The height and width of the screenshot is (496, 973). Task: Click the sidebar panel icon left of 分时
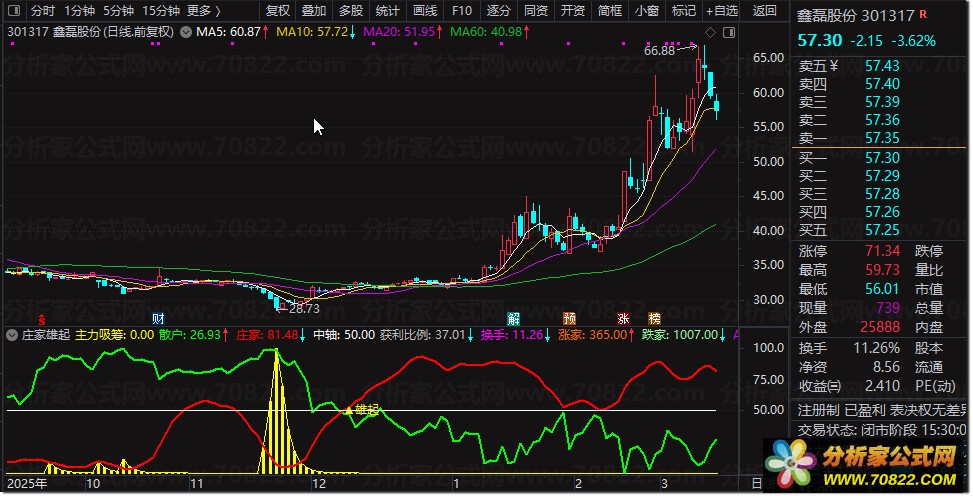click(x=13, y=11)
